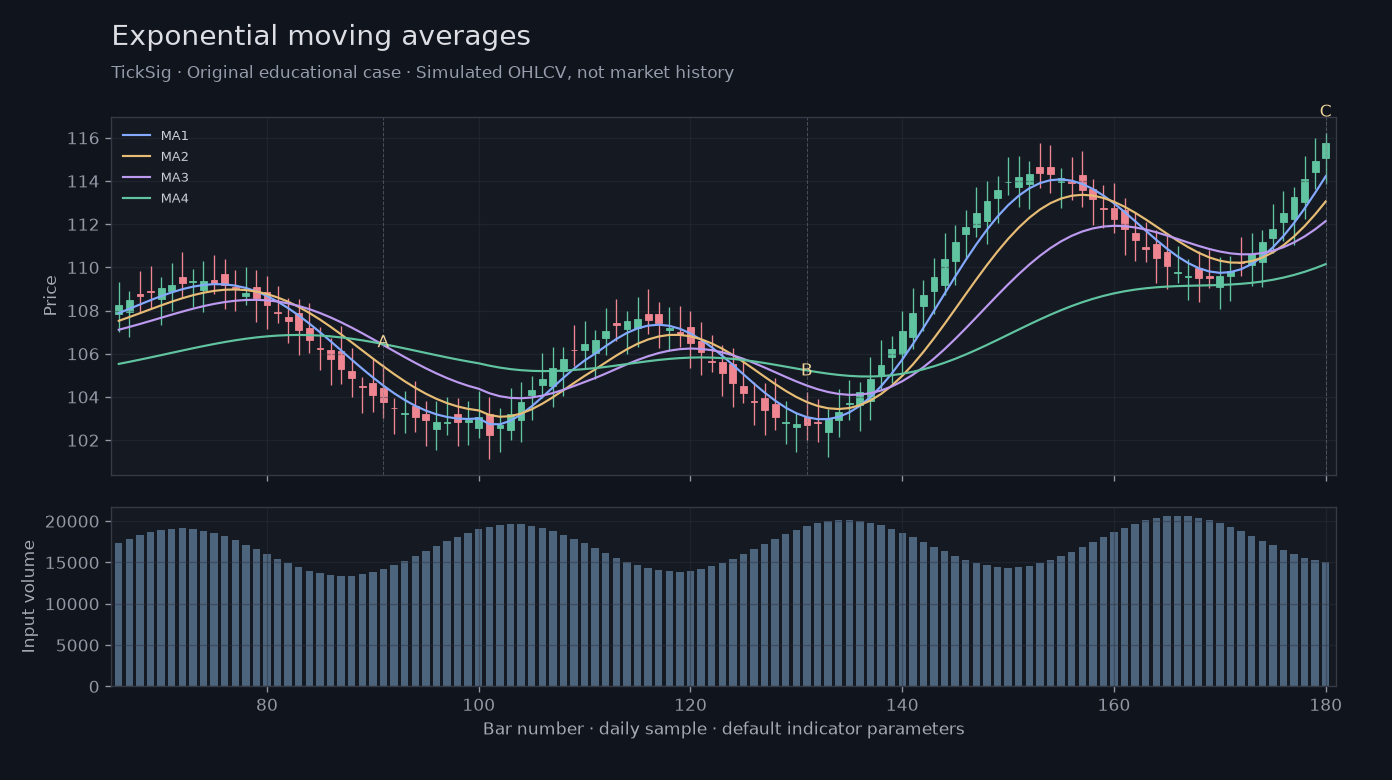Screen dimensions: 1392x780
Task: Click x-axis tick label 100
Action: click(479, 703)
